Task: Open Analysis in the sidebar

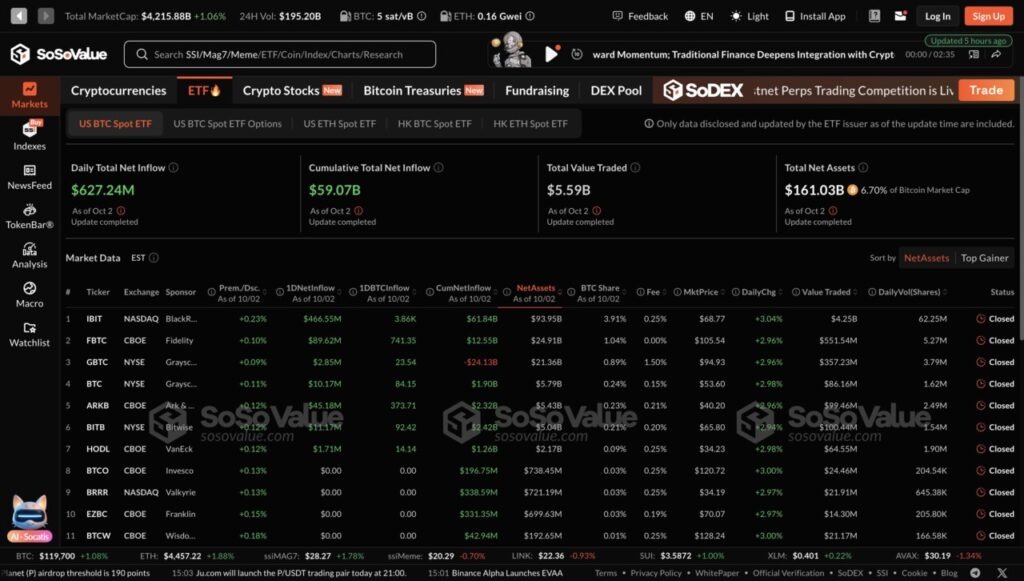Action: click(29, 256)
